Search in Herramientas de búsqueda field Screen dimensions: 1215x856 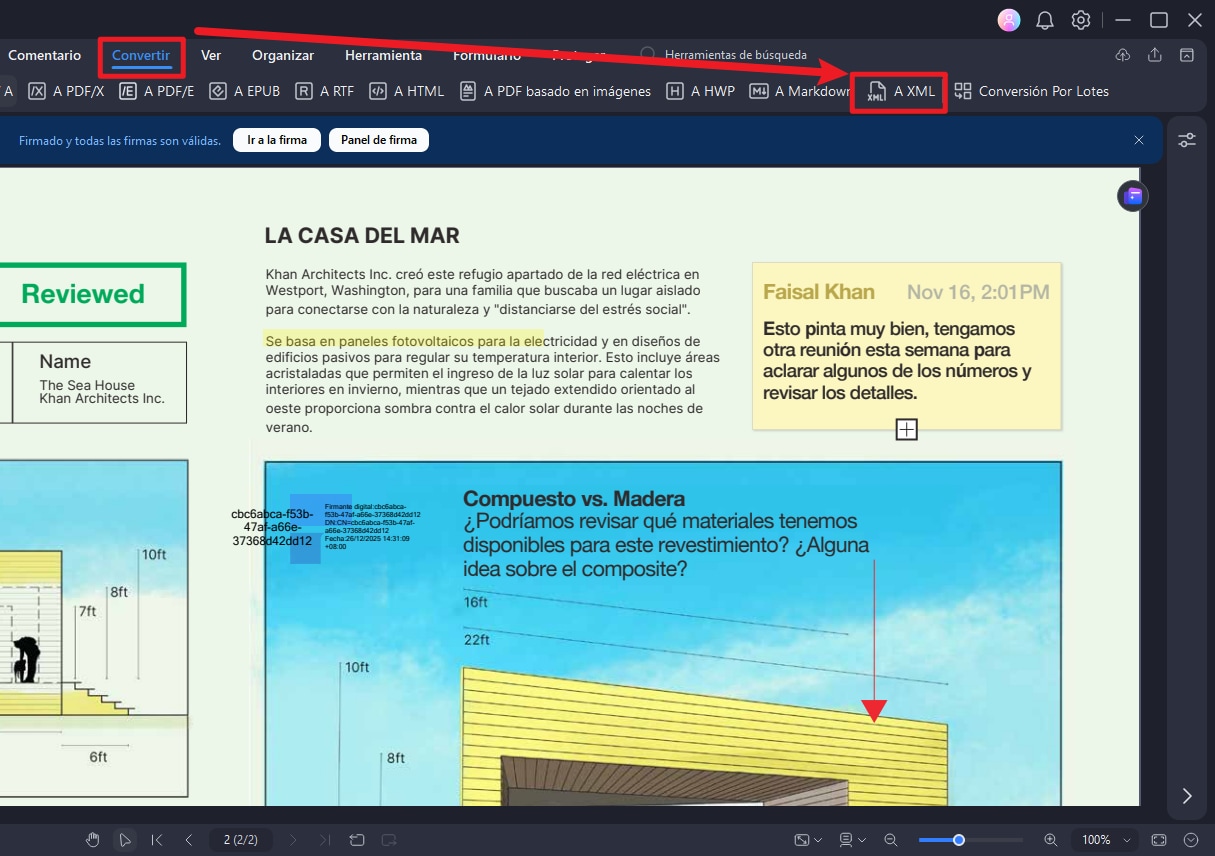pyautogui.click(x=735, y=55)
